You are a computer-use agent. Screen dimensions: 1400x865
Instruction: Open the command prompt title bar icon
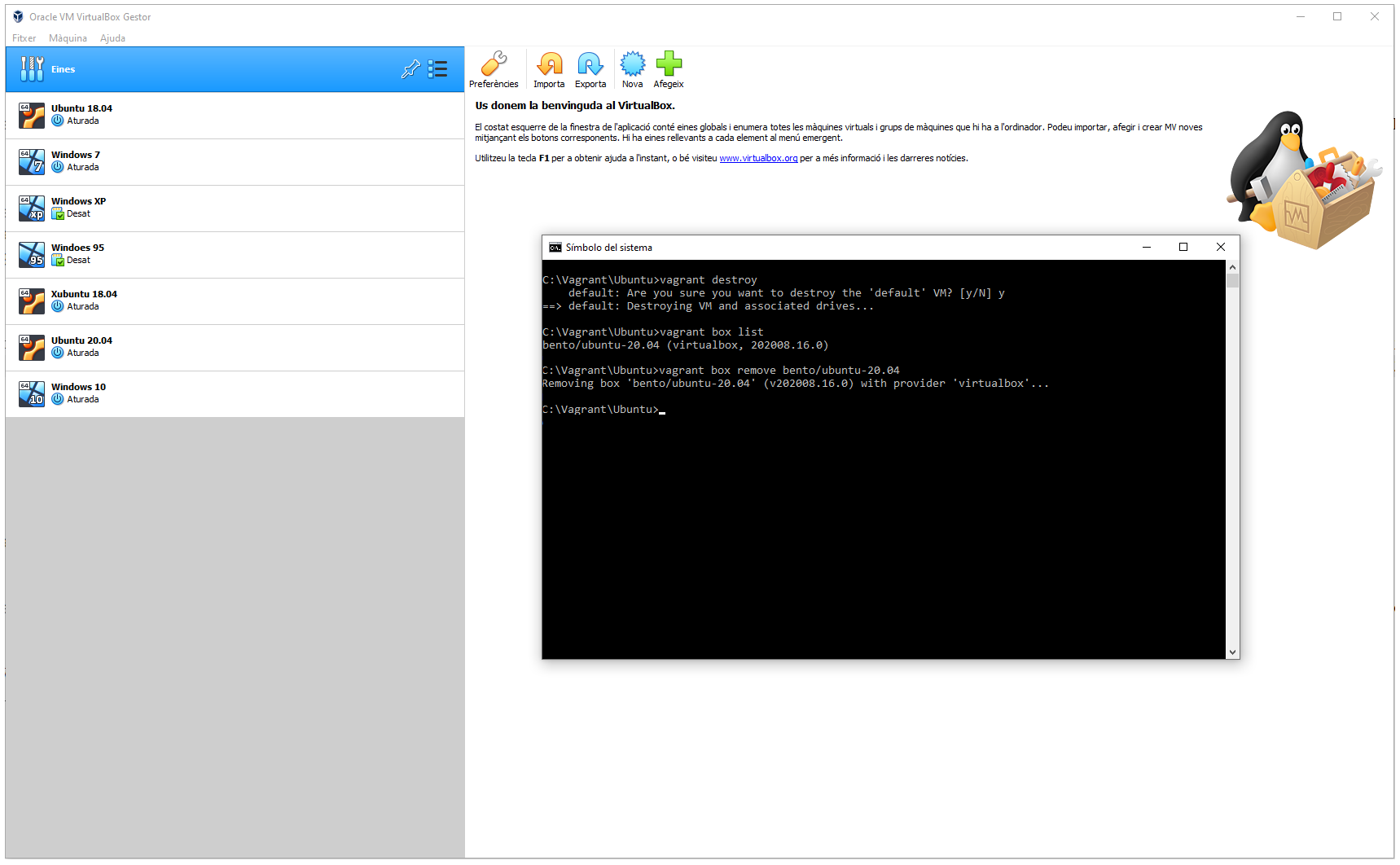pyautogui.click(x=555, y=248)
